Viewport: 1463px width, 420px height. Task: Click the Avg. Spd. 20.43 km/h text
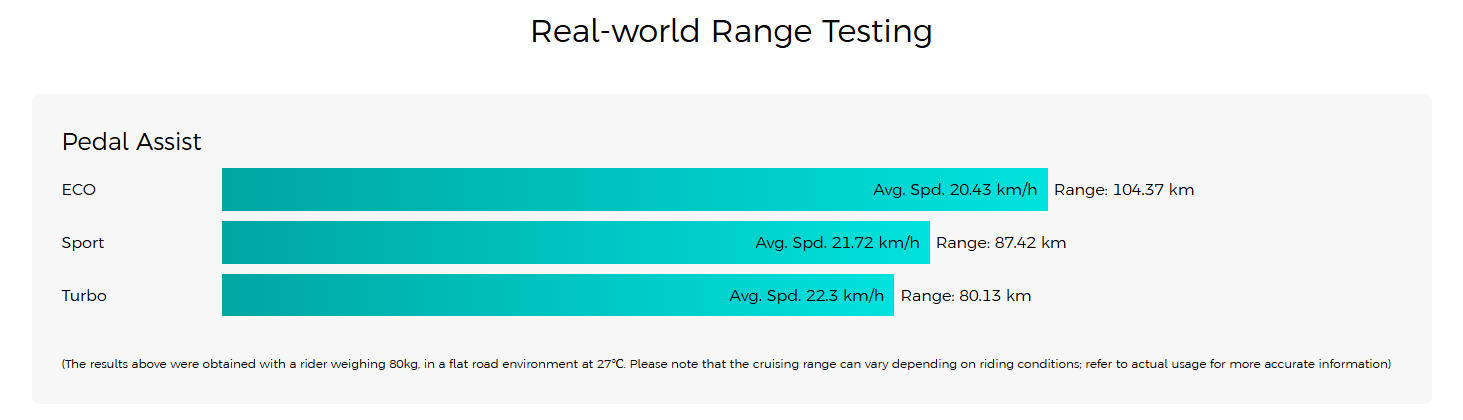pyautogui.click(x=955, y=190)
